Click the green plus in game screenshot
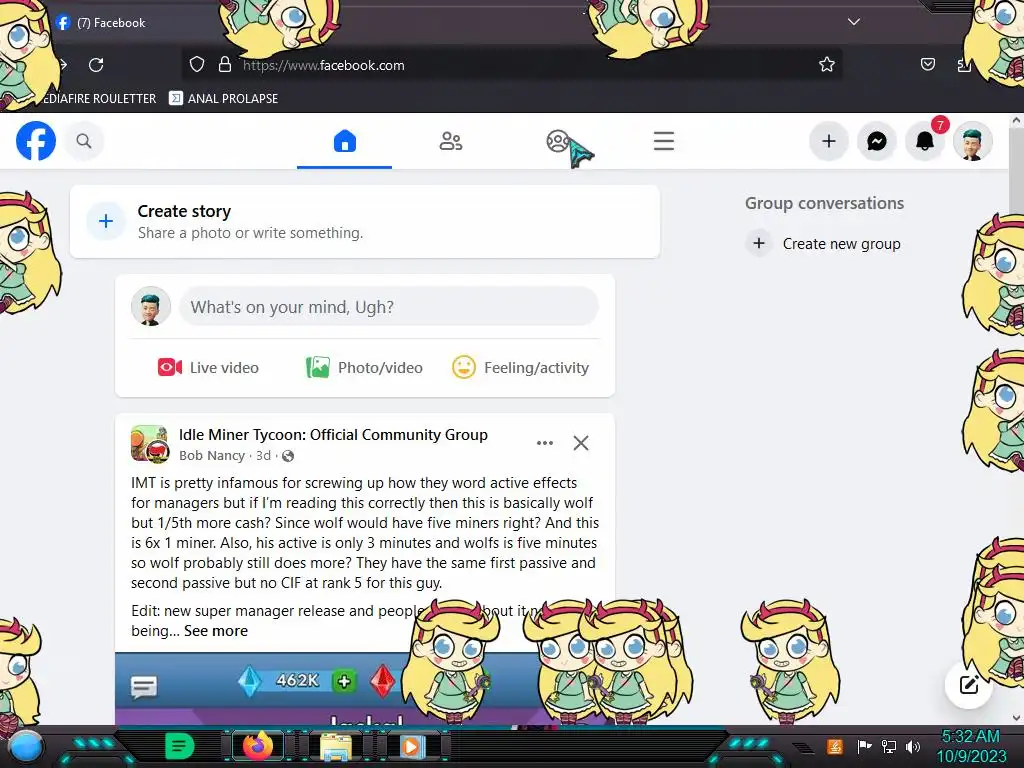Screen dimensions: 1024x768 click(344, 682)
